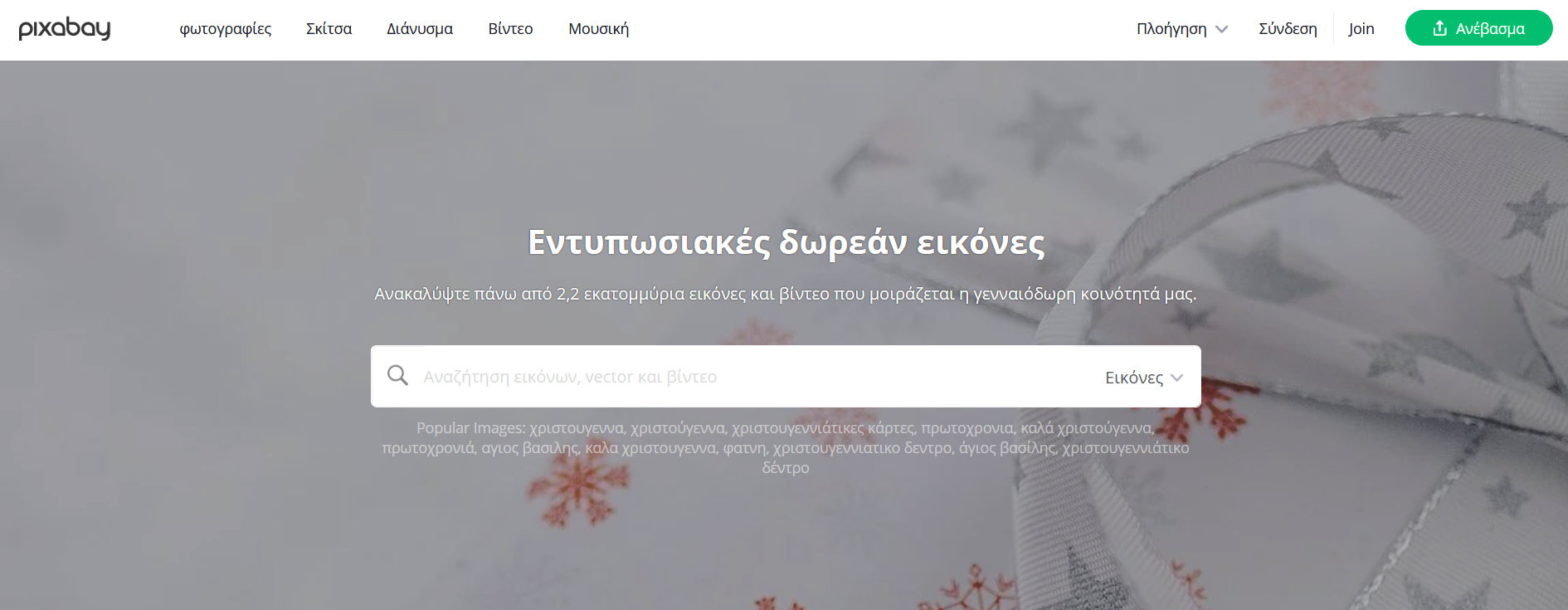The width and height of the screenshot is (1568, 610).
Task: Click the first χριστουγεννα tag after Popular Images
Action: tap(577, 428)
